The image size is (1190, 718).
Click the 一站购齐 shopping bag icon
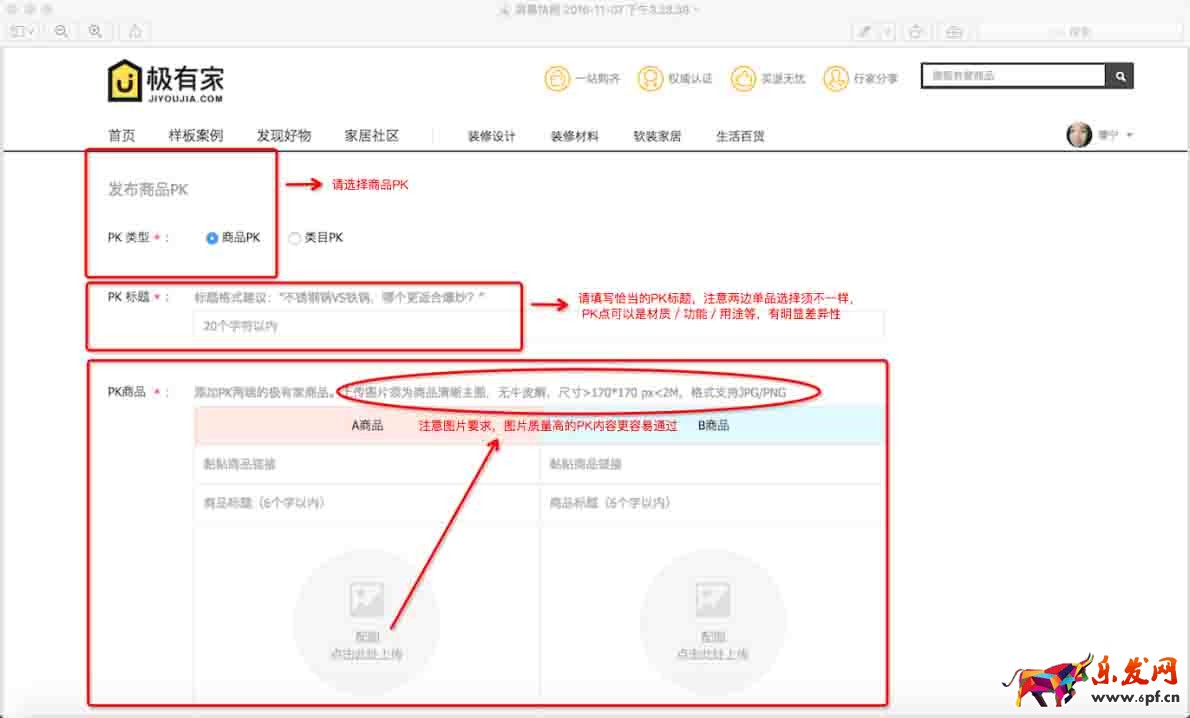click(556, 78)
